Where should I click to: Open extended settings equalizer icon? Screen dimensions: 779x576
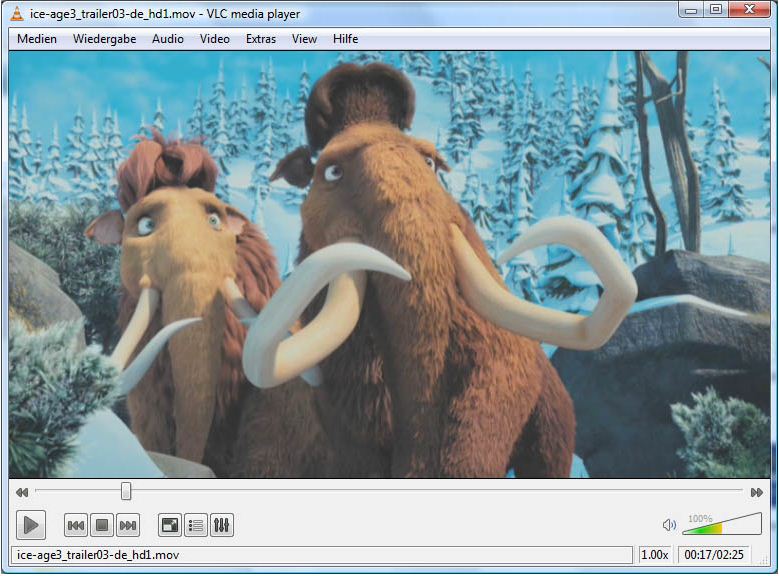(x=222, y=525)
